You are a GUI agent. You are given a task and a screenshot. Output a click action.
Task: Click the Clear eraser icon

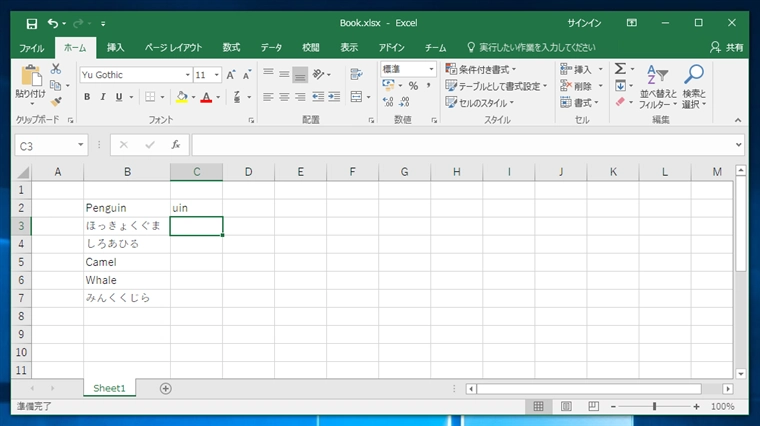[620, 102]
